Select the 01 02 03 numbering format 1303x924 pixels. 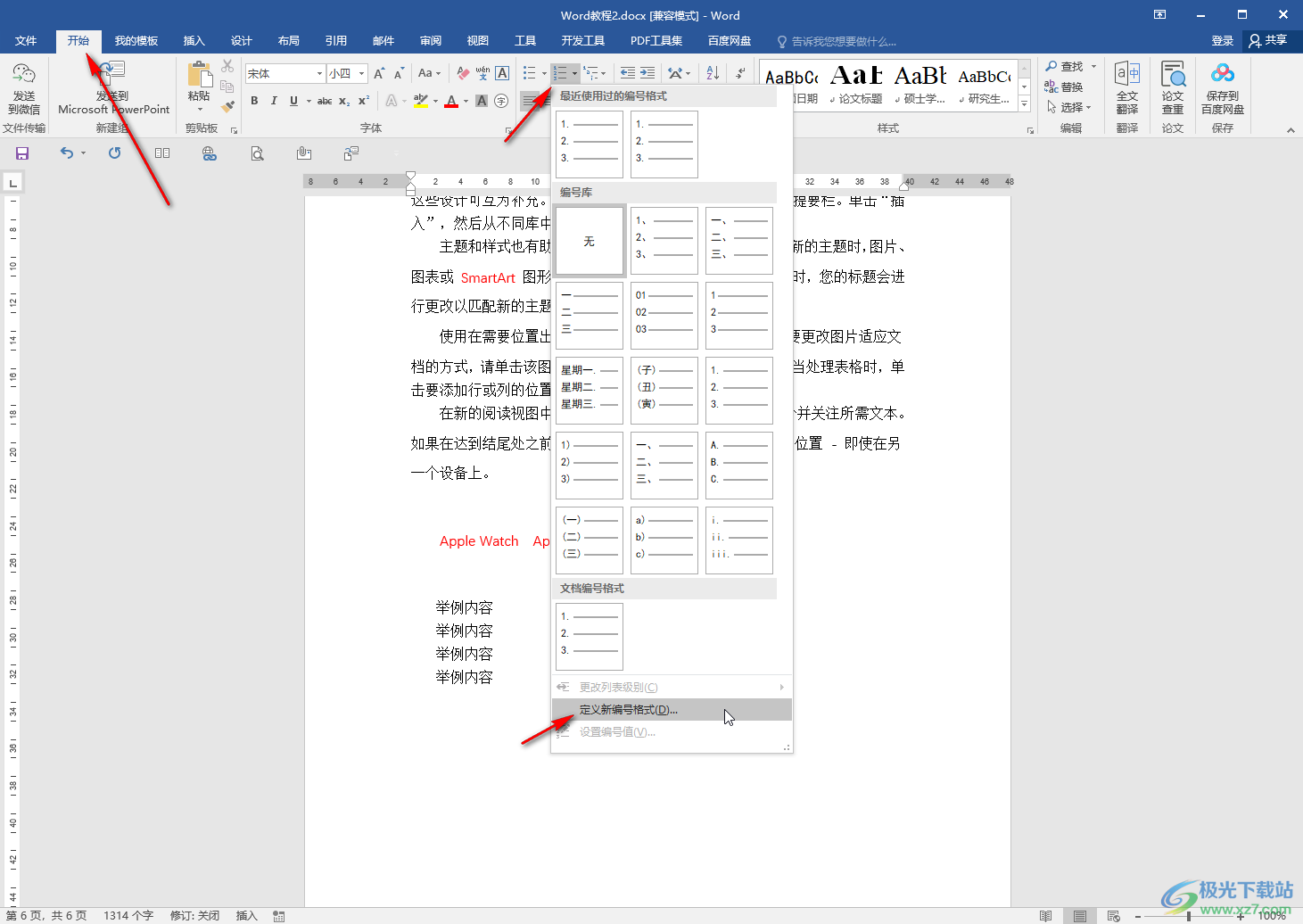[x=664, y=315]
